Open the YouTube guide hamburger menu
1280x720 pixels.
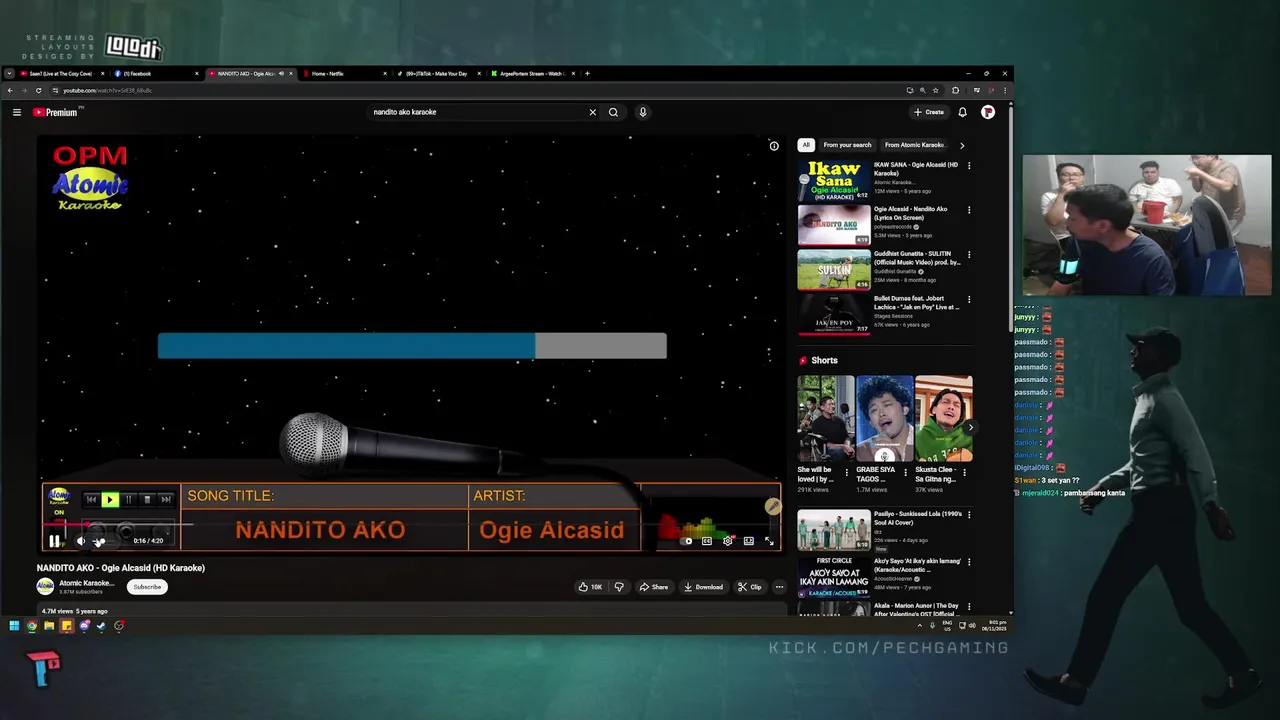pos(17,112)
